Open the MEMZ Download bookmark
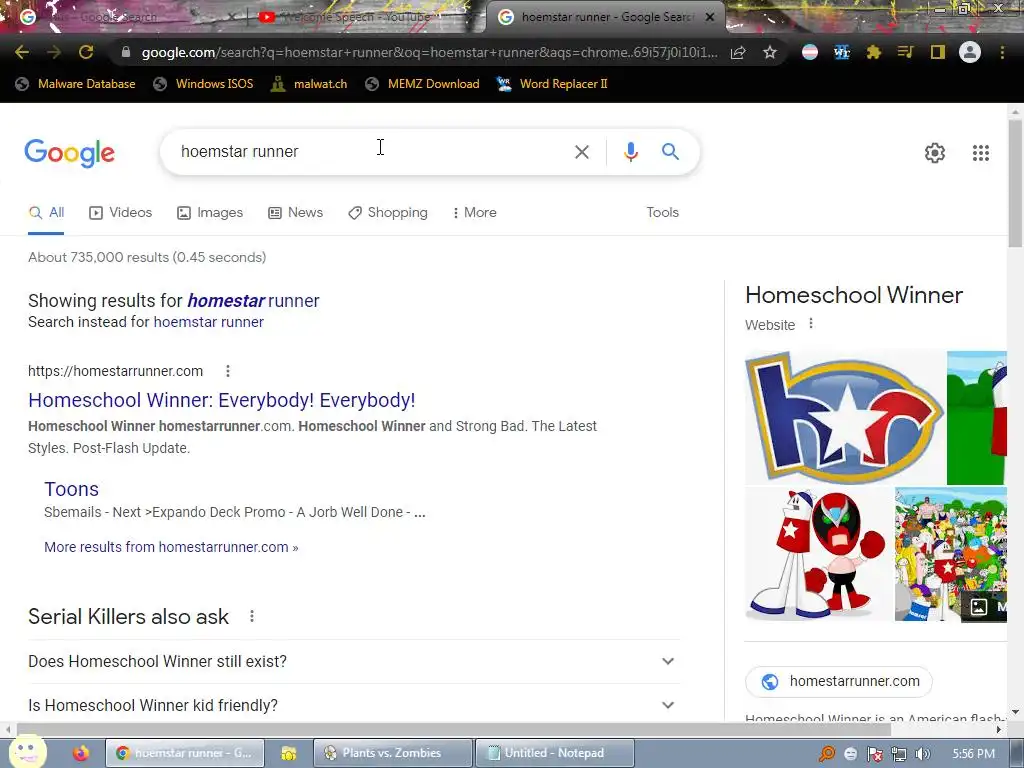 (x=423, y=84)
